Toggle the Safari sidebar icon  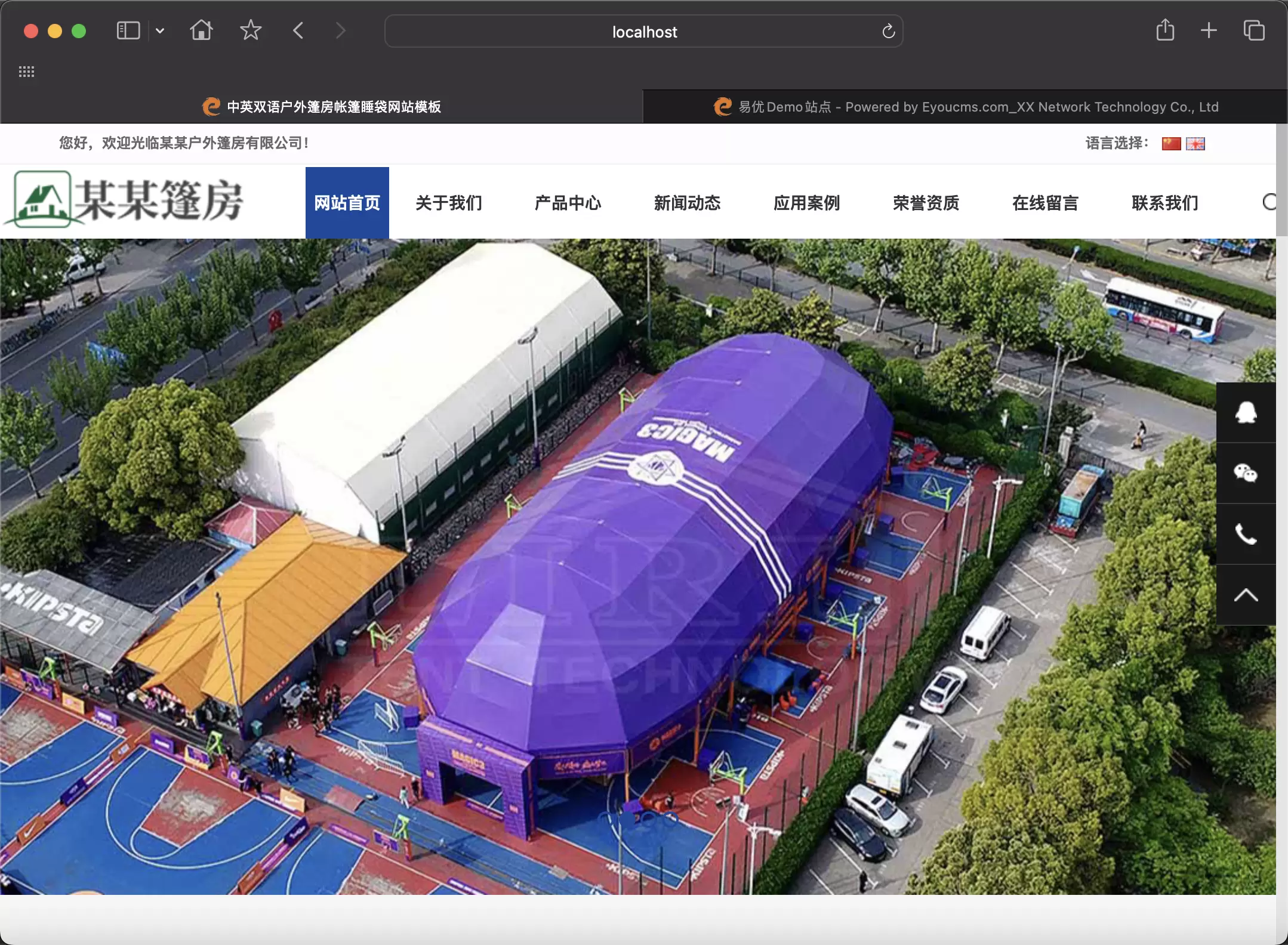pyautogui.click(x=128, y=30)
